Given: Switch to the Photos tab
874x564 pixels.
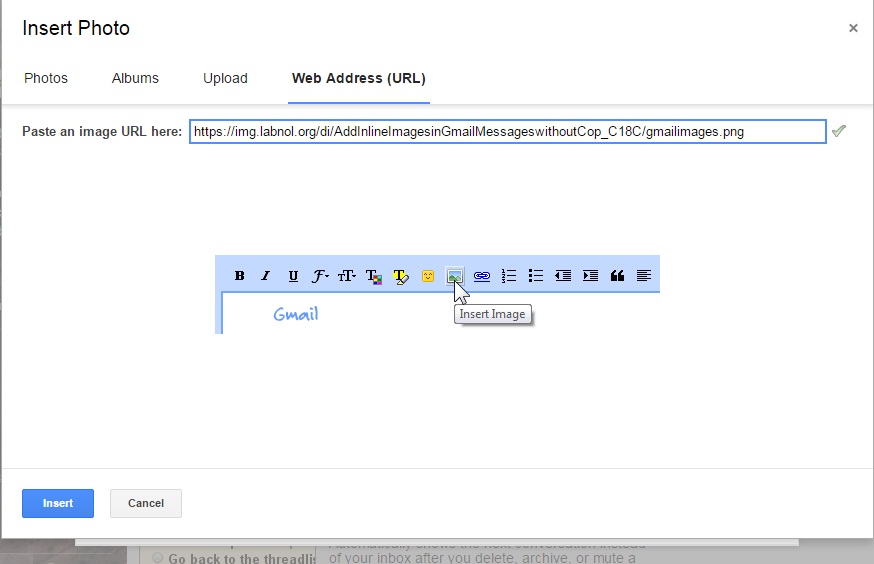Looking at the screenshot, I should click(46, 78).
